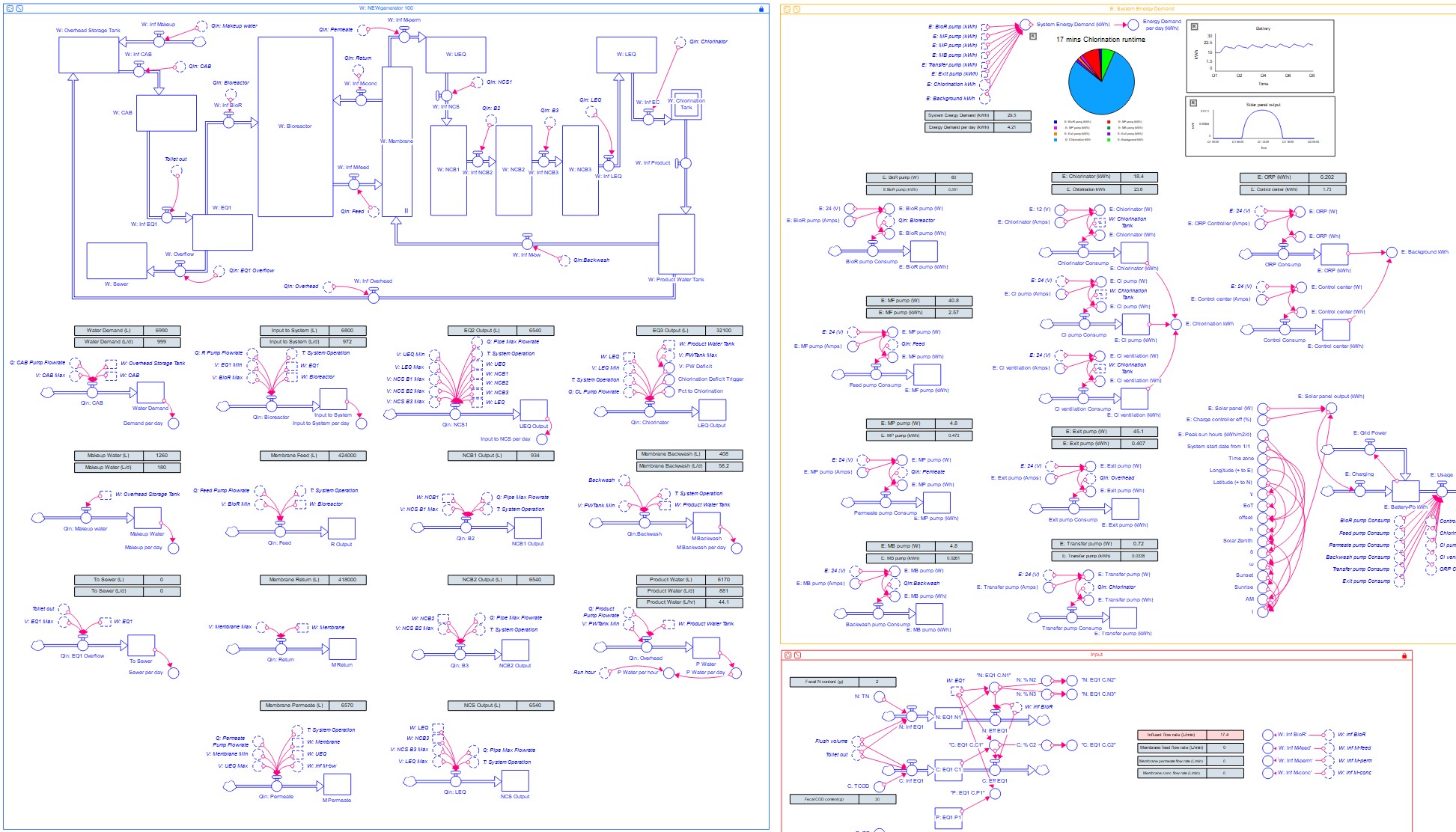Select the W: Sewer stock box
Viewport: 1456px width, 832px height.
116,260
